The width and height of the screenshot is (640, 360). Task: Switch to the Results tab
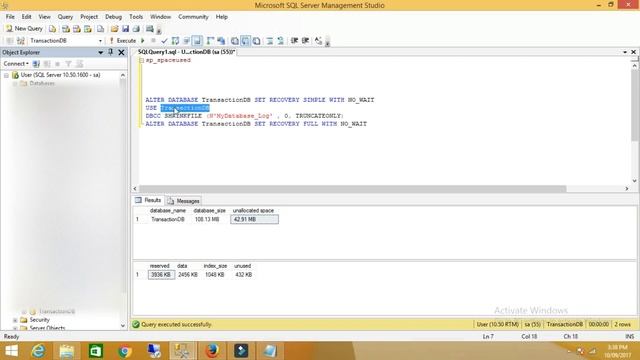pyautogui.click(x=149, y=200)
